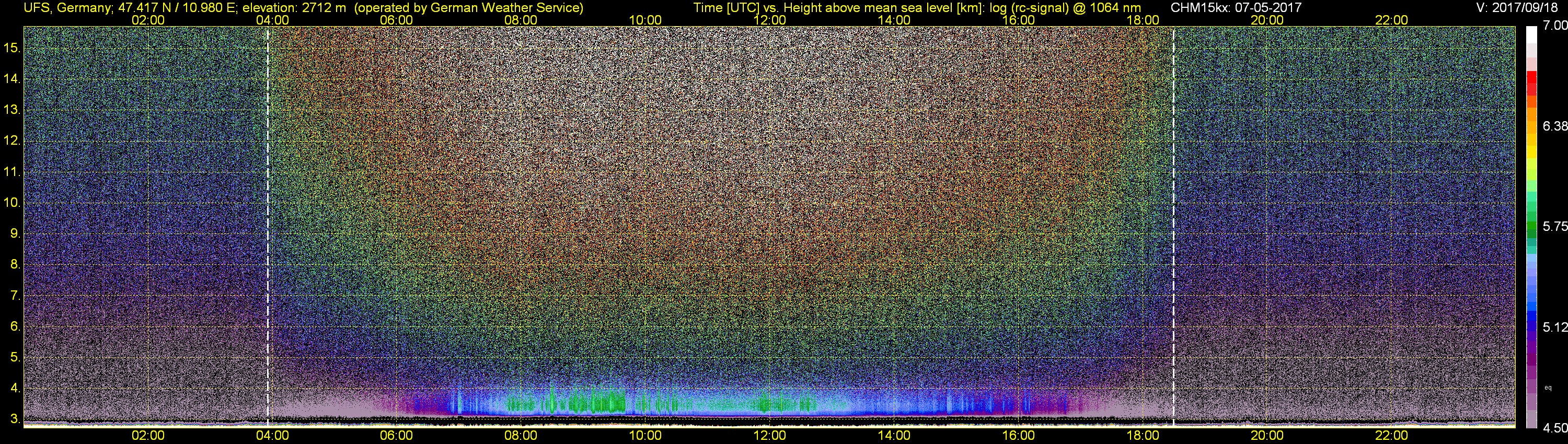Click the 12:00 label on the bottom time axis
Screen dimensions: 1568x444
(769, 436)
